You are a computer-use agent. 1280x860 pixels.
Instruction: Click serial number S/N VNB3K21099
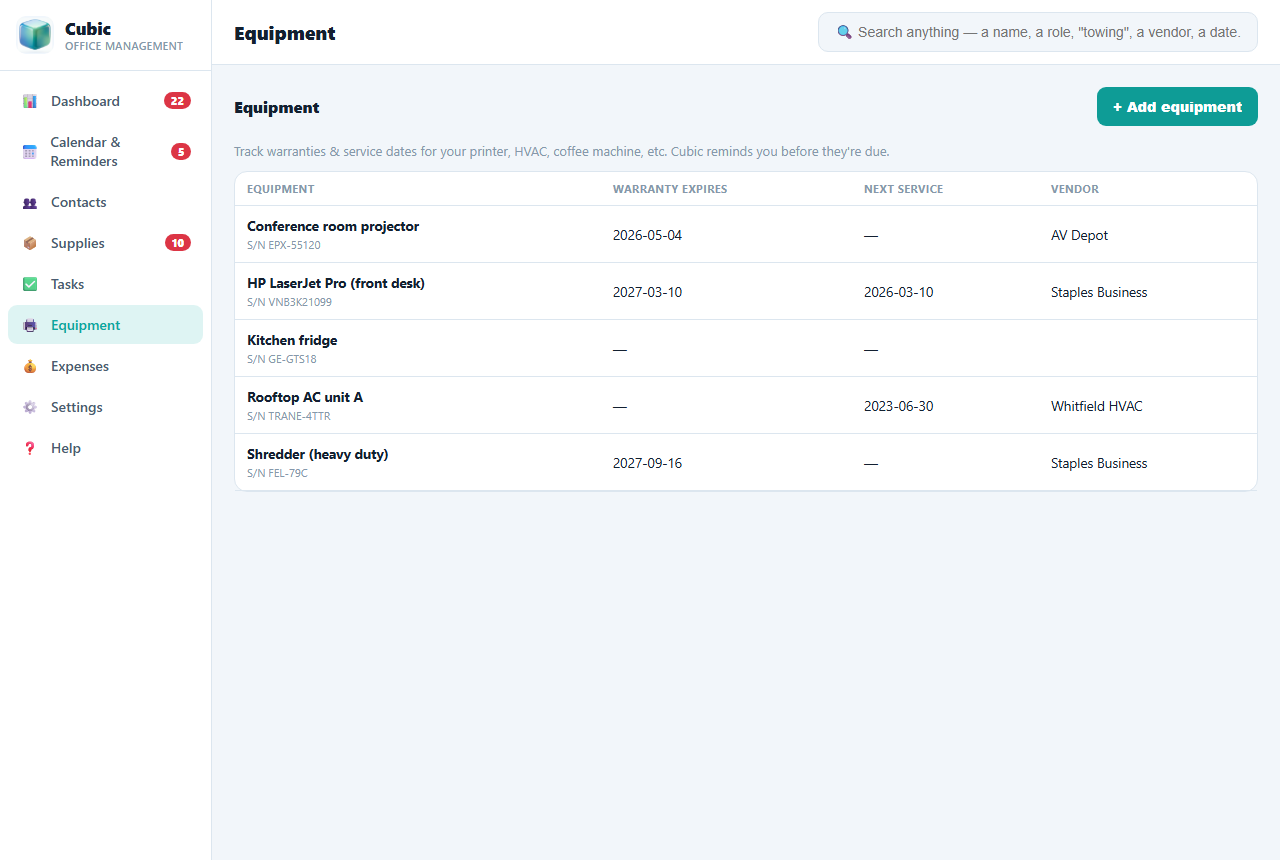coord(290,302)
